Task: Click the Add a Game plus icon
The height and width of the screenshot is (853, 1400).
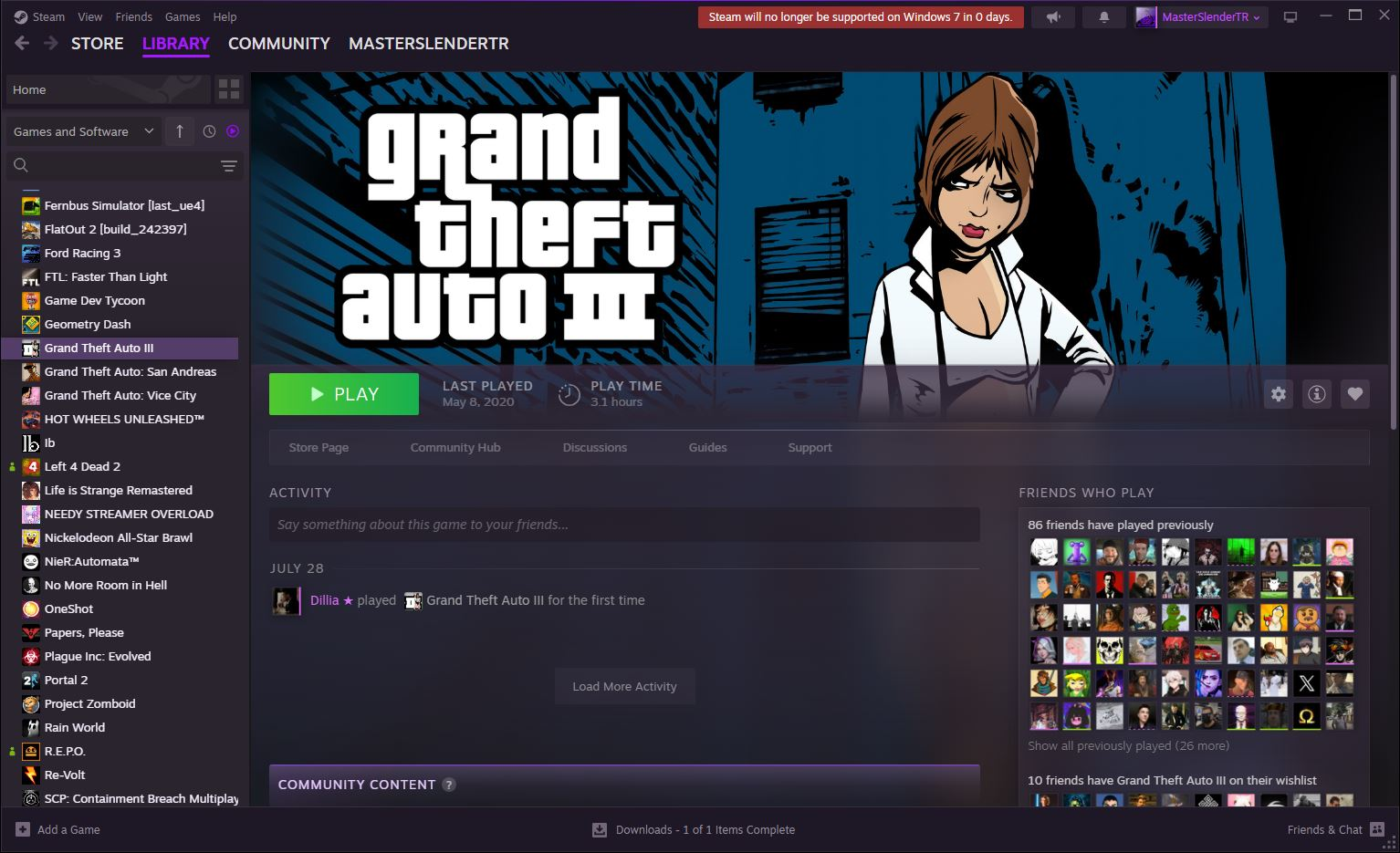Action: click(22, 829)
